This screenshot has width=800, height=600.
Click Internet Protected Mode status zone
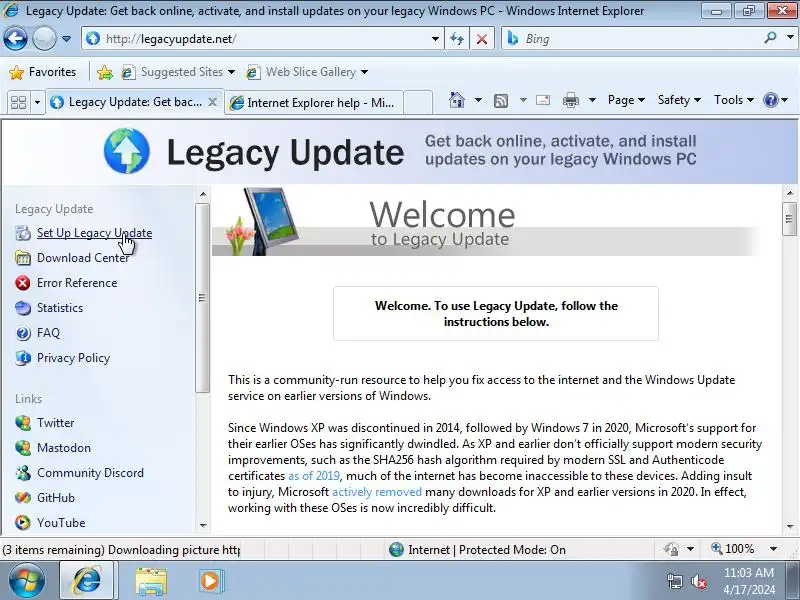tap(478, 549)
